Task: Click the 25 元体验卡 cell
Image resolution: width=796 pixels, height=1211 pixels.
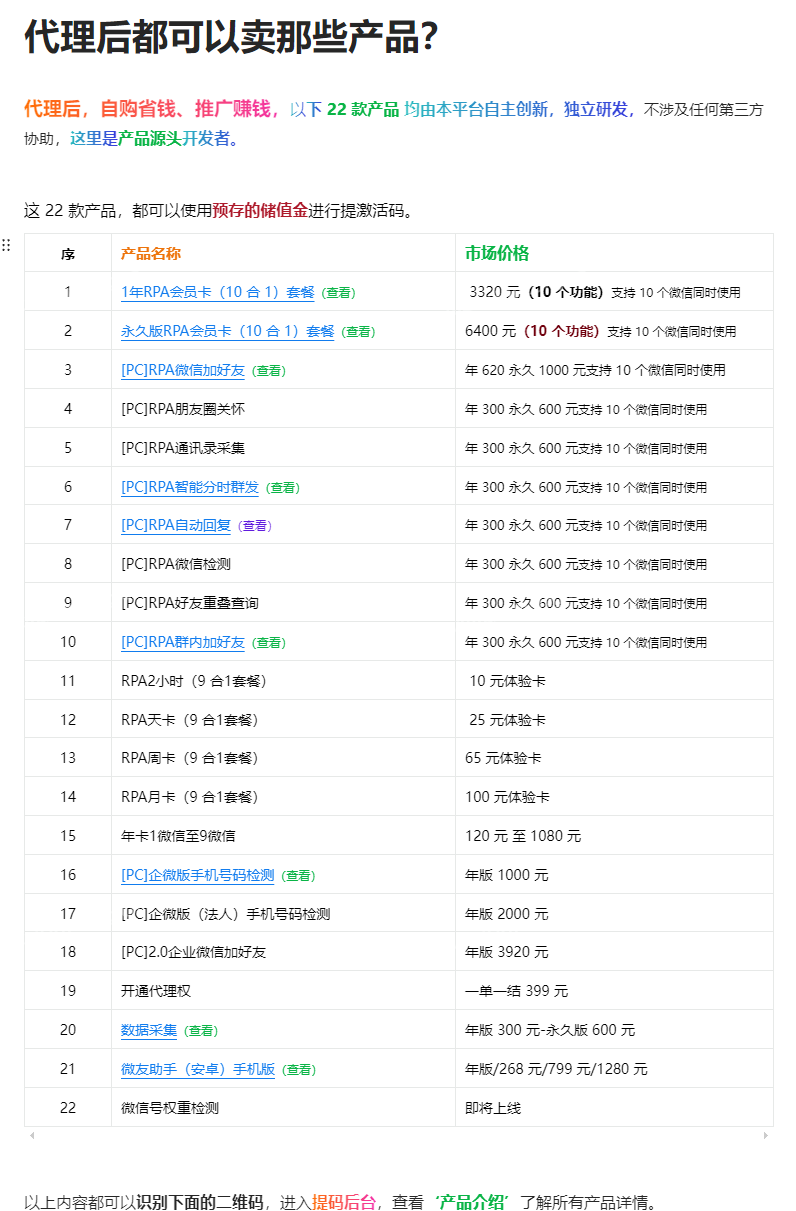Action: (x=614, y=720)
